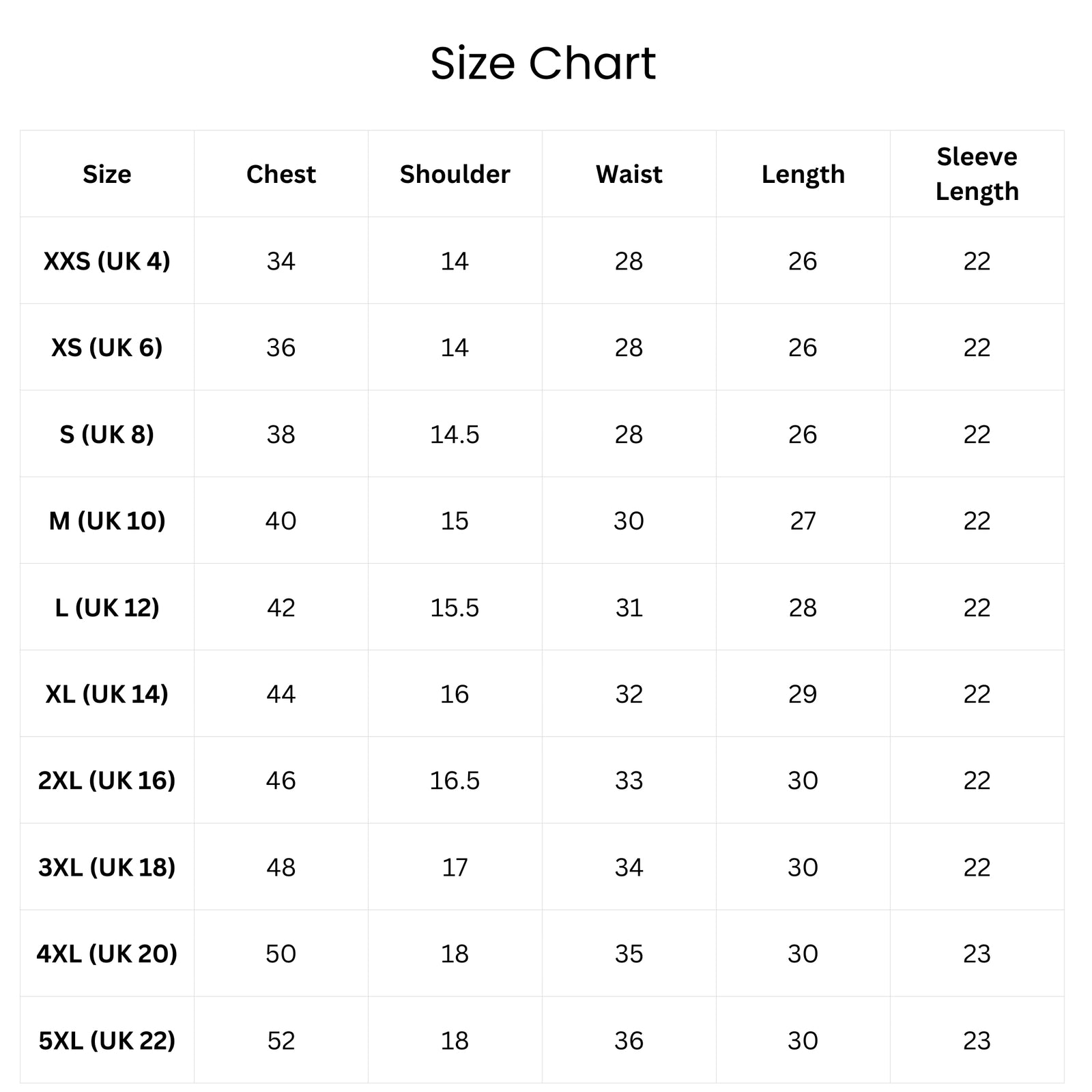Viewport: 1092px width, 1092px height.
Task: Select the Chest column header
Action: pos(281,174)
